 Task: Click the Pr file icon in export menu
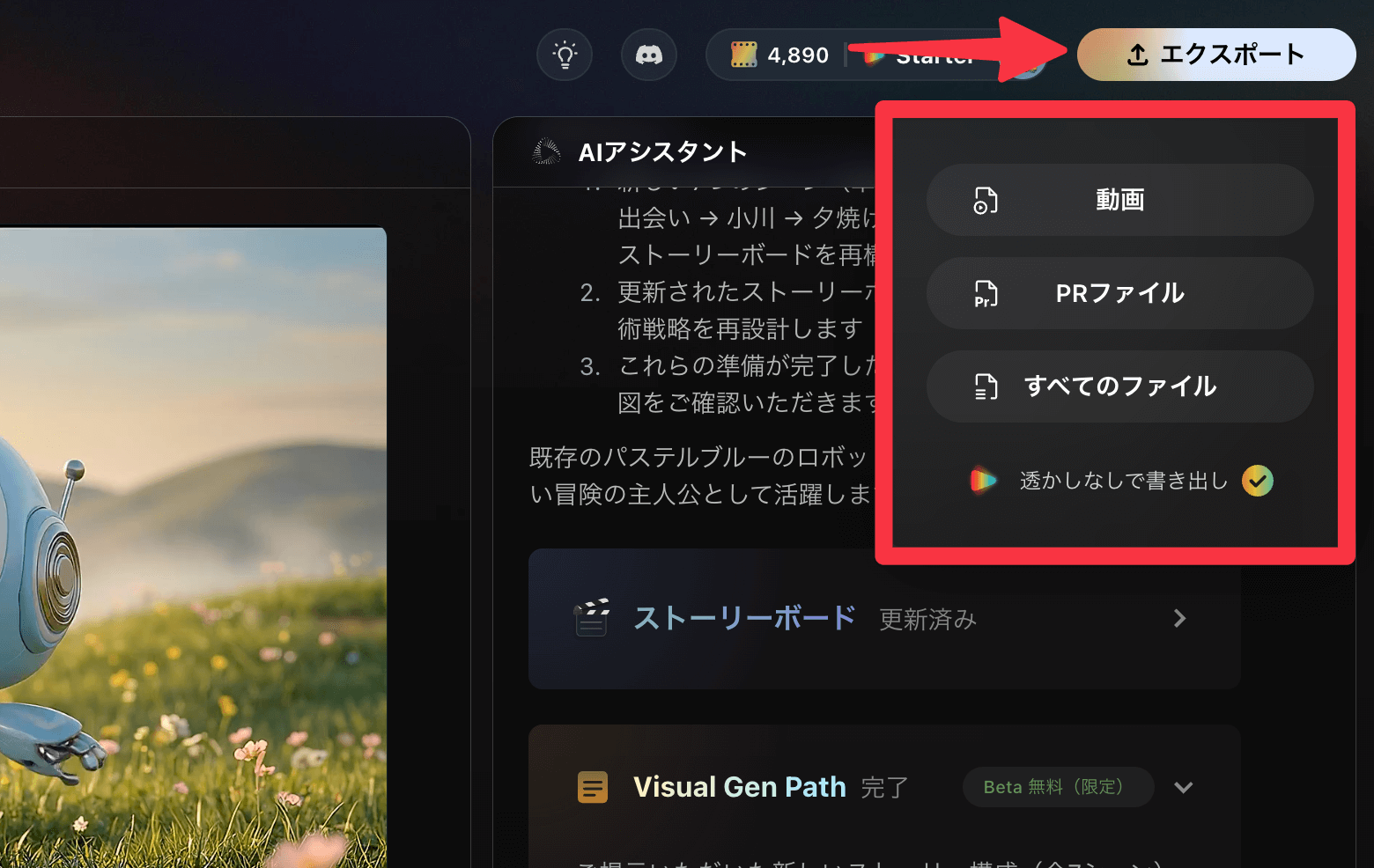click(x=986, y=293)
